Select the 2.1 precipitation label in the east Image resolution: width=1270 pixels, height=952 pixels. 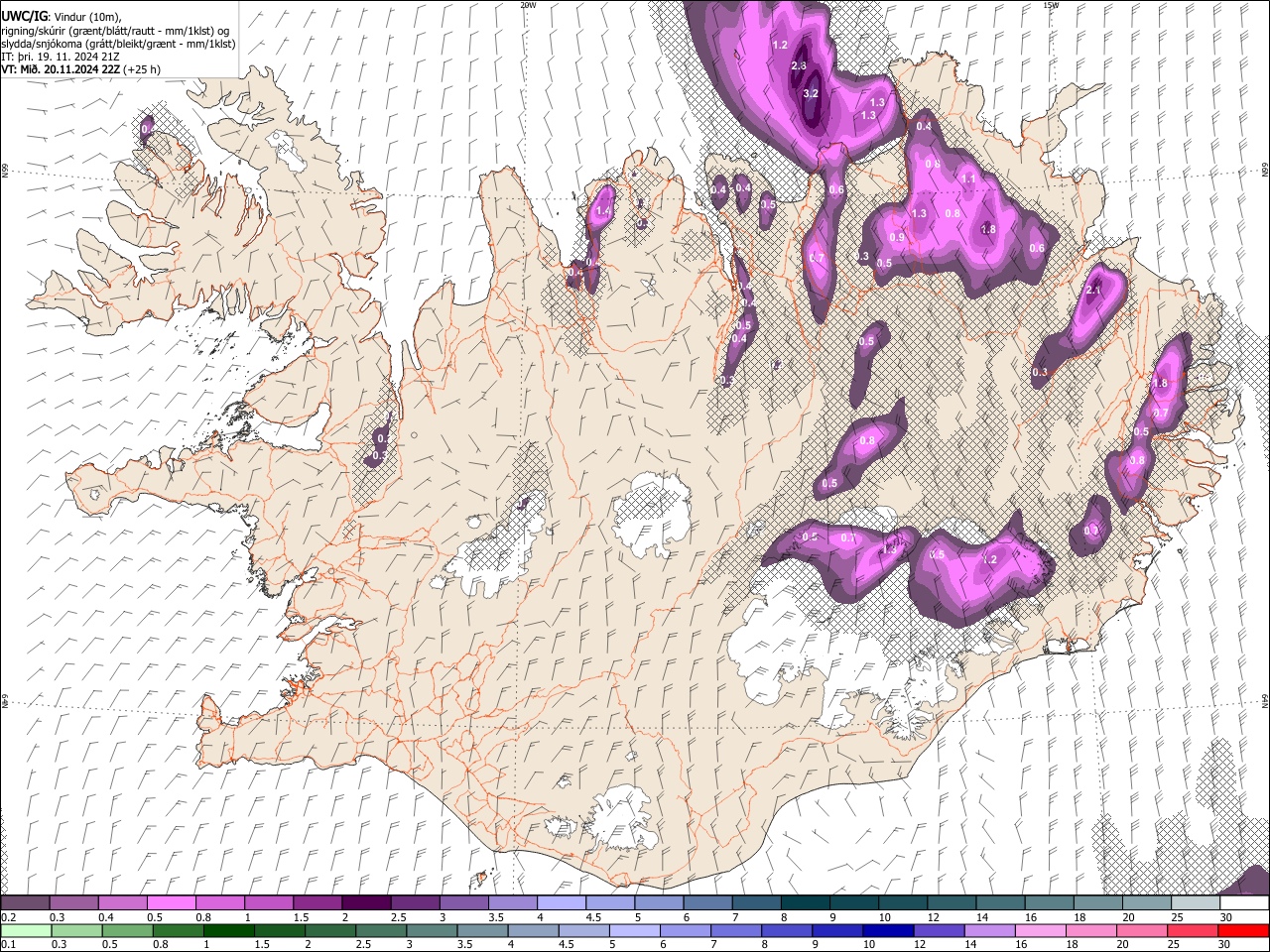coord(1094,291)
